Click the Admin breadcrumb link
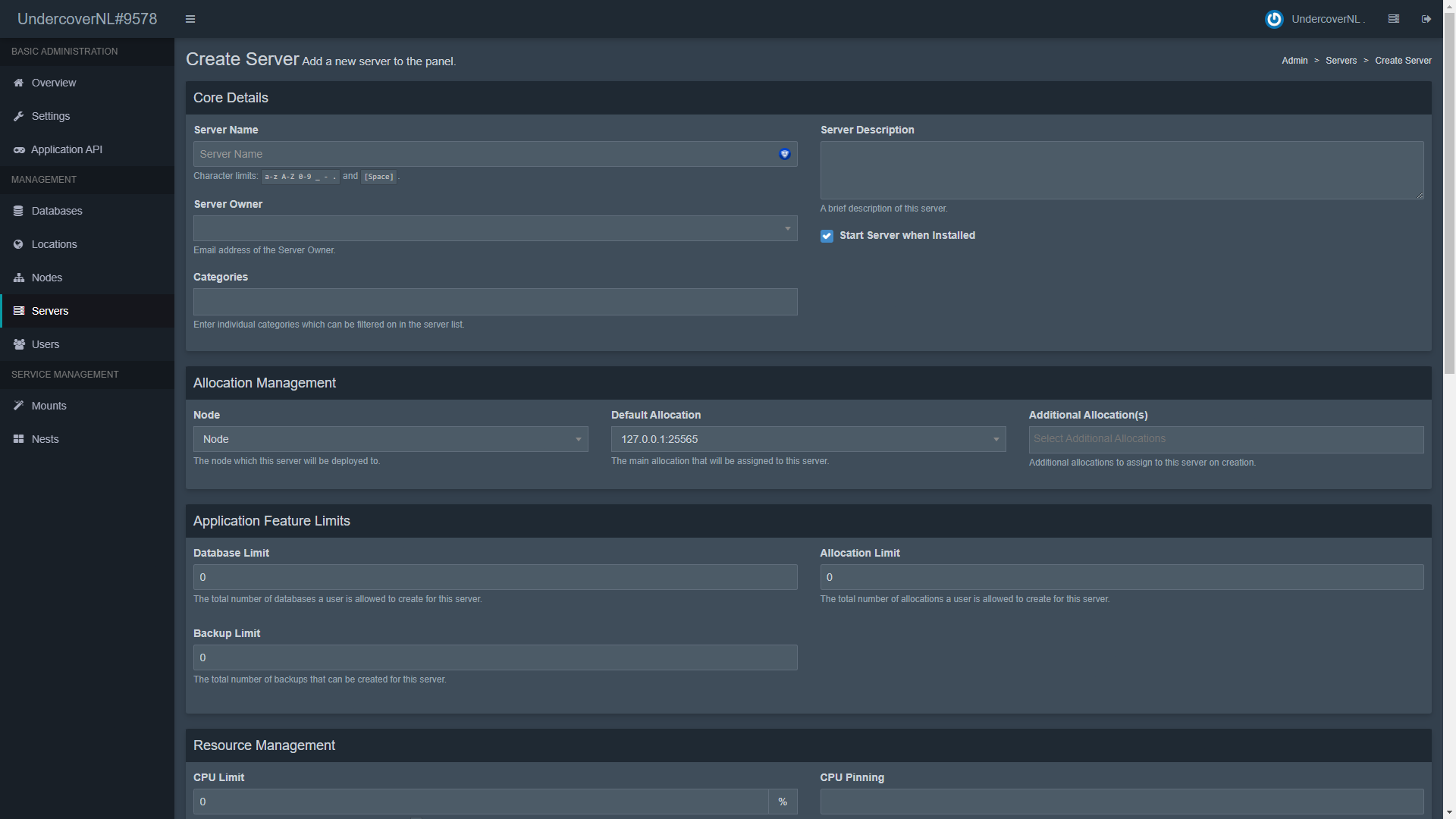 tap(1294, 61)
